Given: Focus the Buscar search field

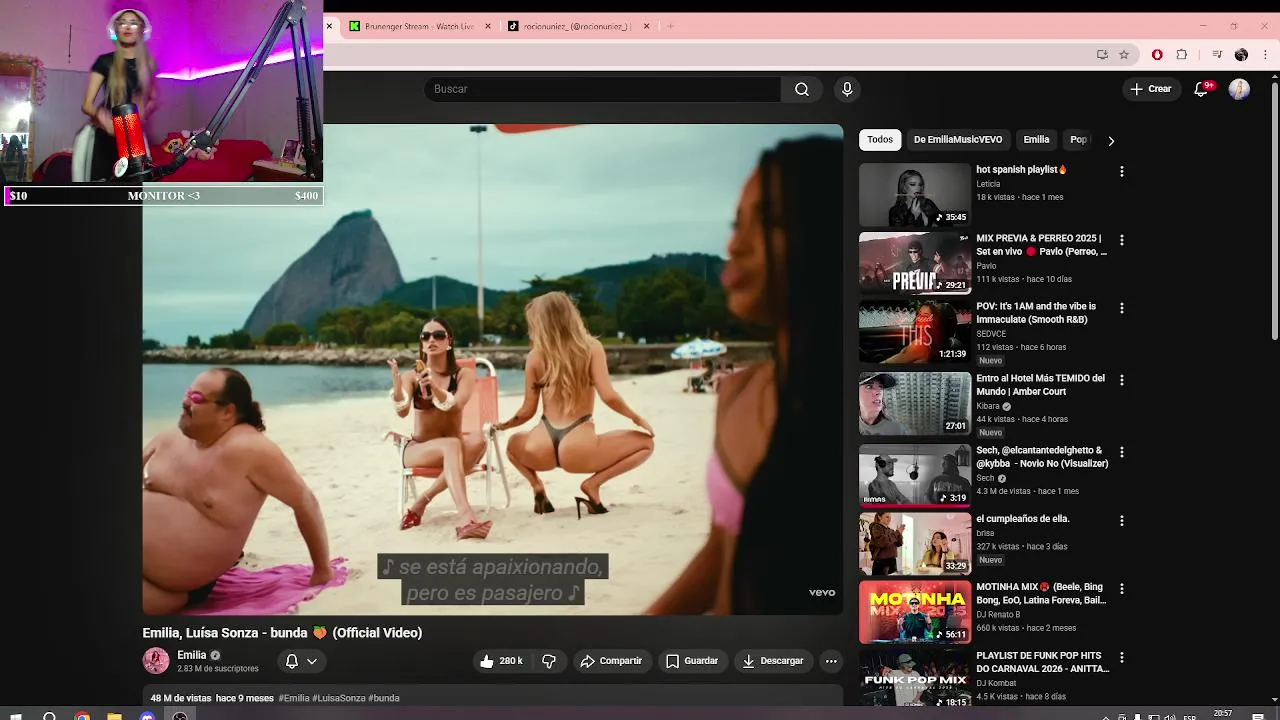Looking at the screenshot, I should pos(602,89).
